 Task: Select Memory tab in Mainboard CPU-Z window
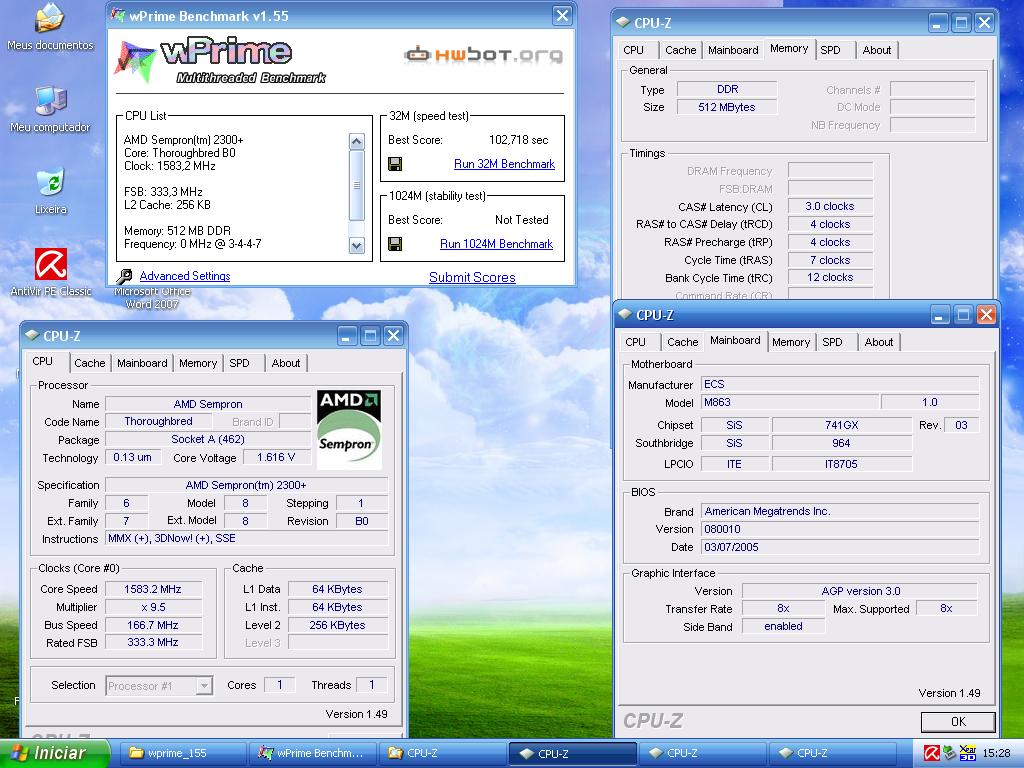click(x=791, y=342)
